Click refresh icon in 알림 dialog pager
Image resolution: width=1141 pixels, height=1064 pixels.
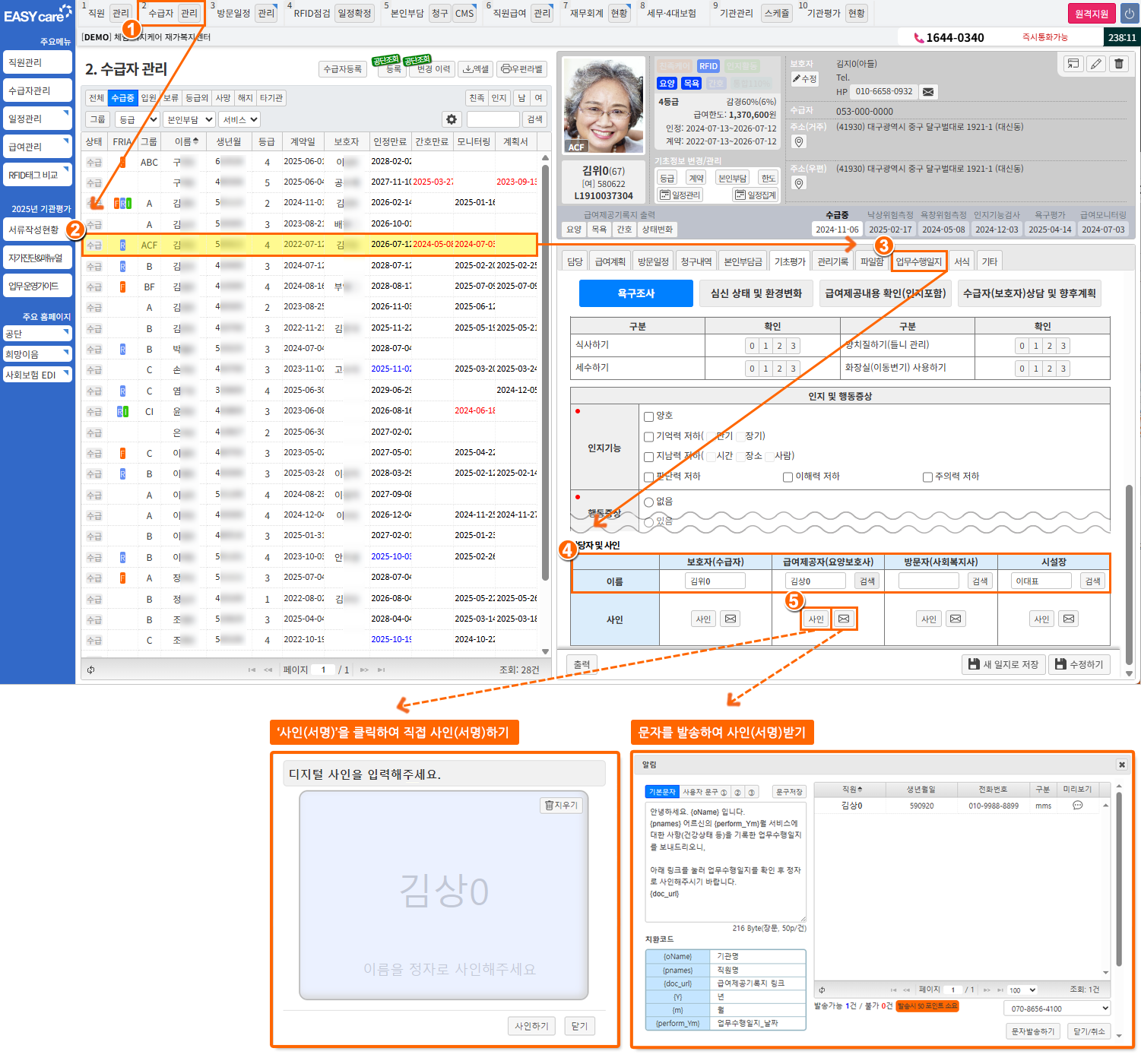[x=822, y=990]
